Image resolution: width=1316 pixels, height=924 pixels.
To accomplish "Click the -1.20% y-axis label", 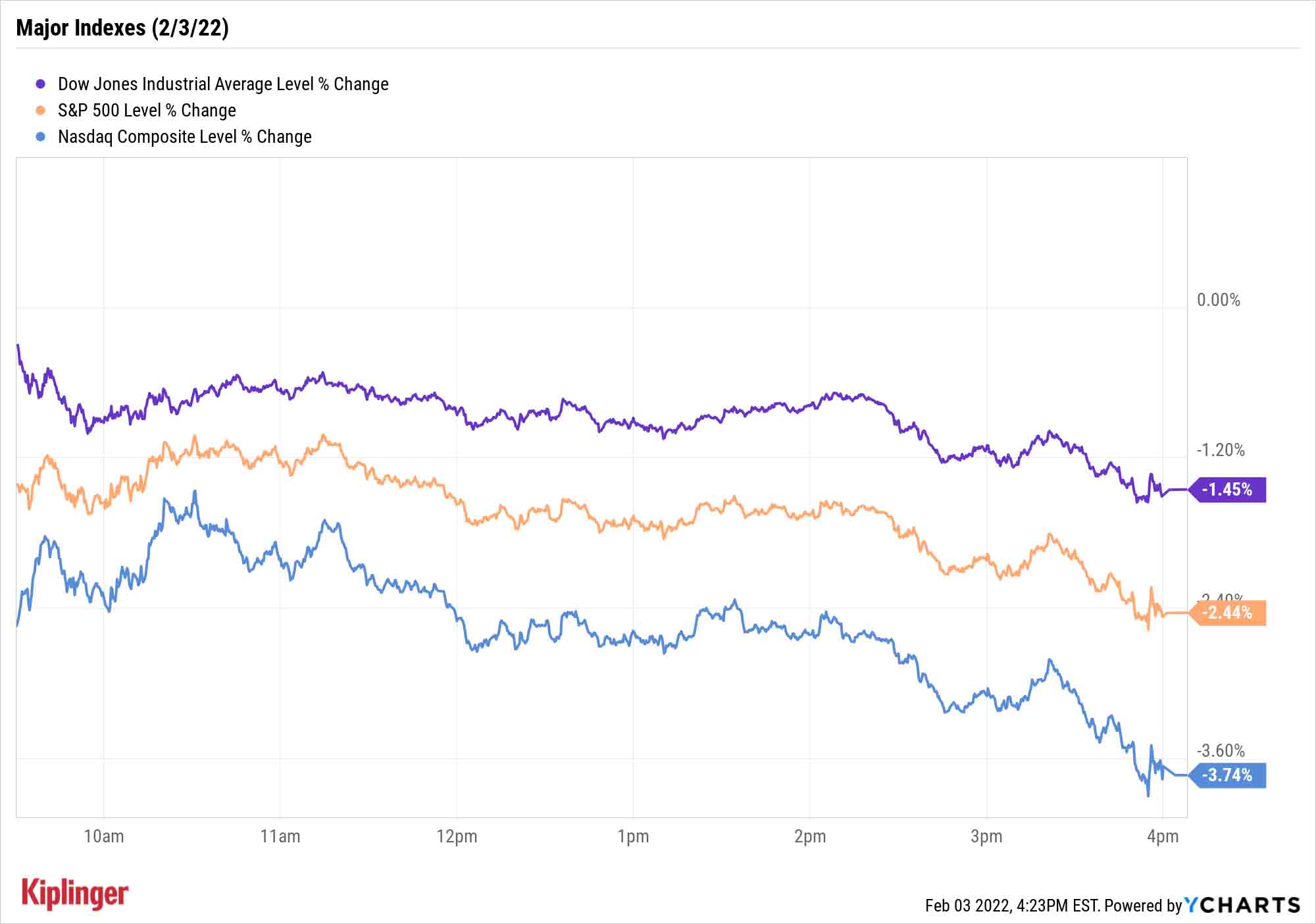I will pos(1221,450).
